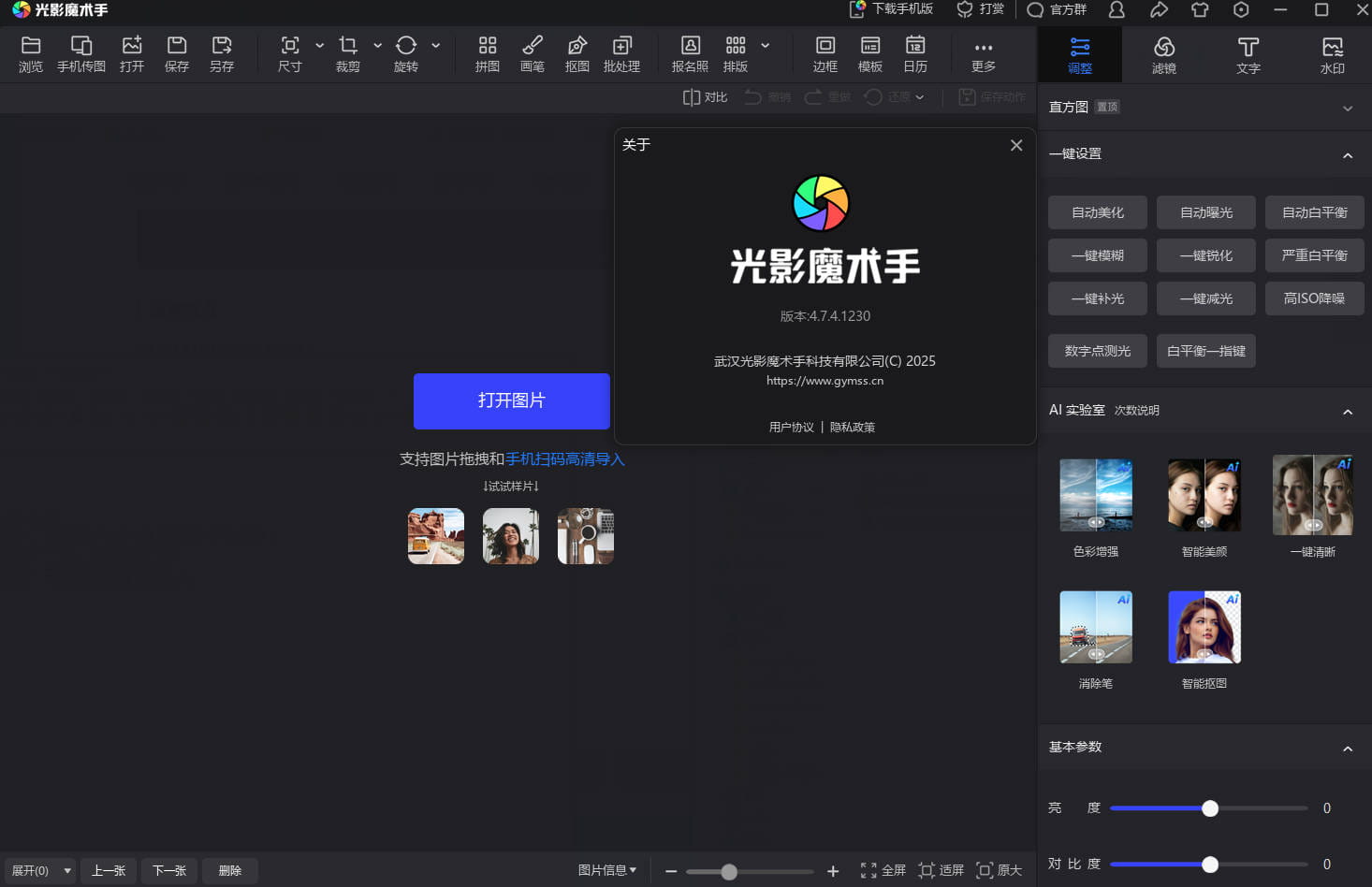Select the 旋转 rotate tool
Viewport: 1372px width, 887px height.
click(x=406, y=53)
